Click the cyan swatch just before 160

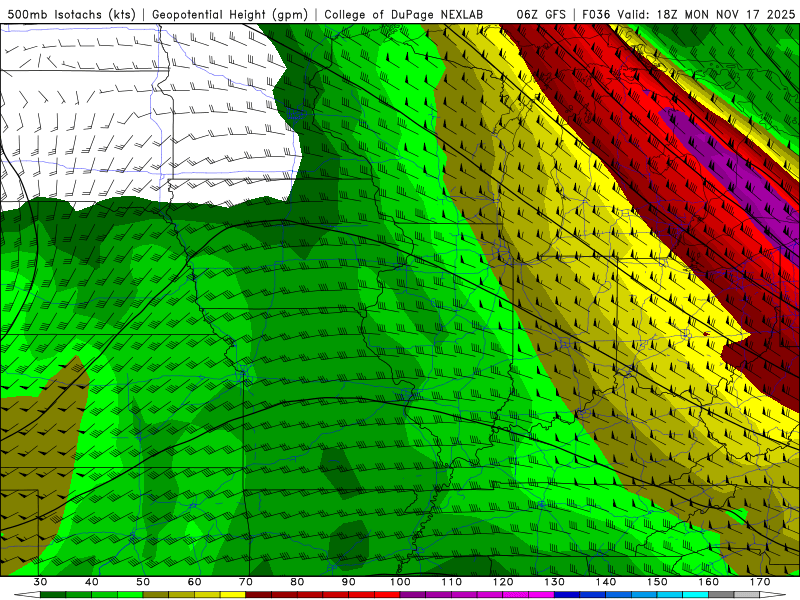pyautogui.click(x=696, y=595)
